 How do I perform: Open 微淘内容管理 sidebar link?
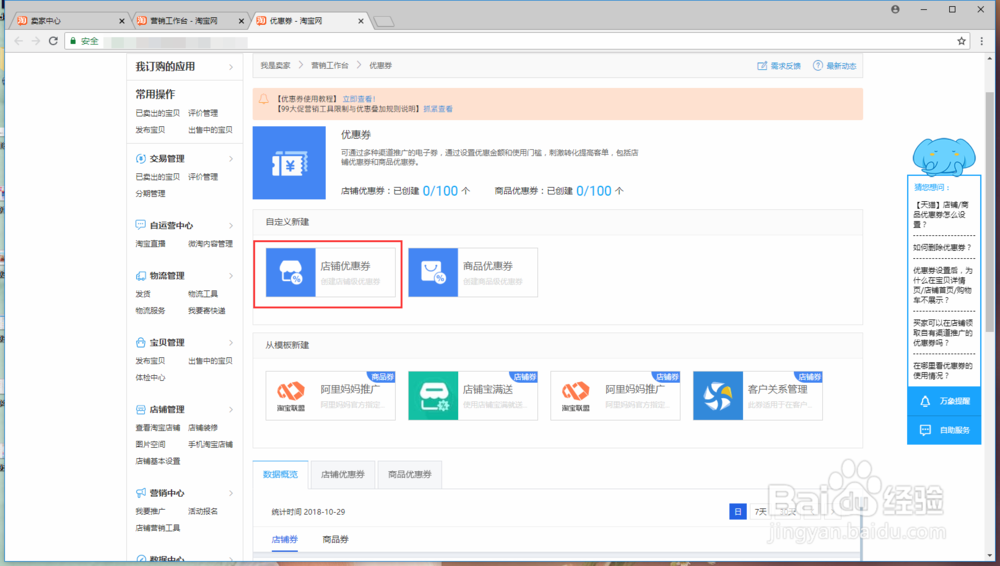(210, 244)
